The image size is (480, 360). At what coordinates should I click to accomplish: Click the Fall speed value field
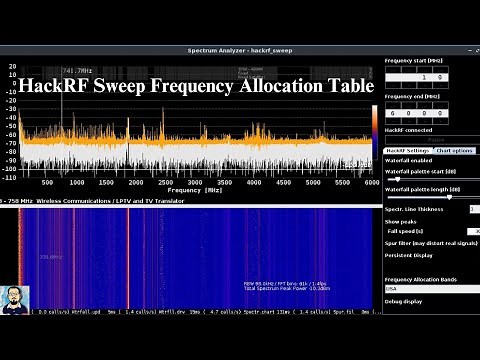tap(473, 231)
